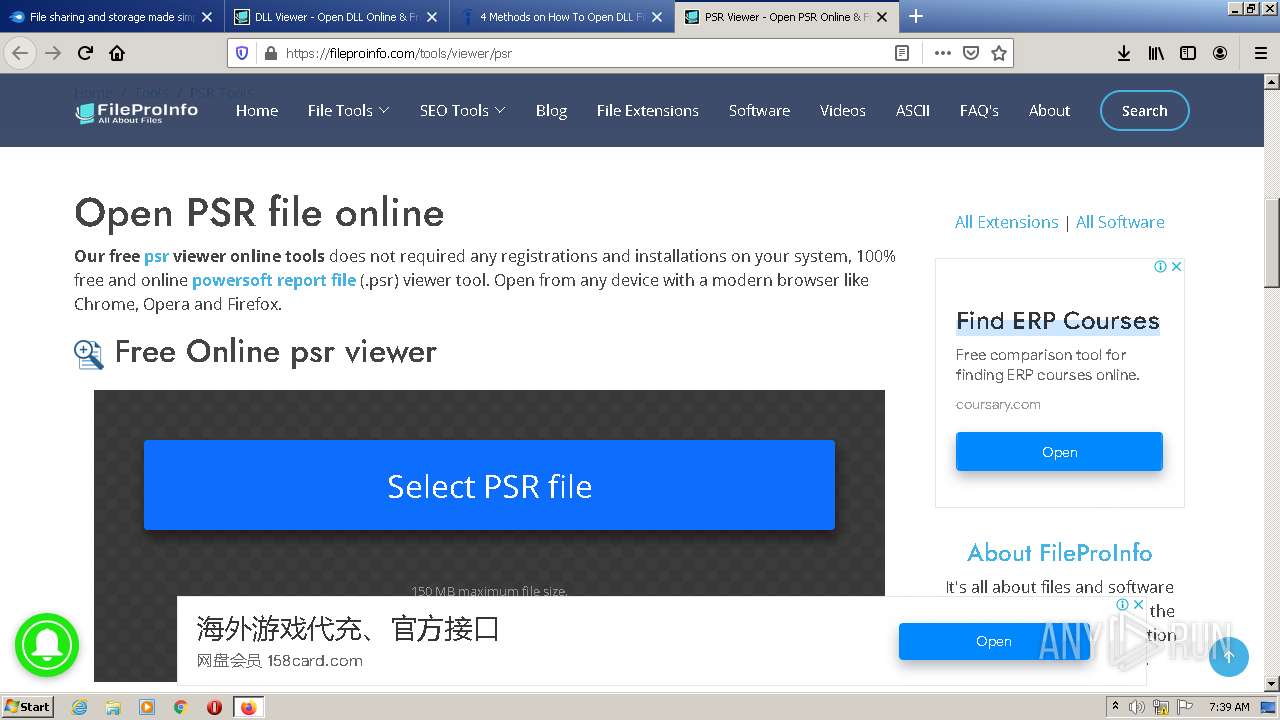Click the page vertical scrollbar thumb
The width and height of the screenshot is (1280, 720).
point(1272,243)
